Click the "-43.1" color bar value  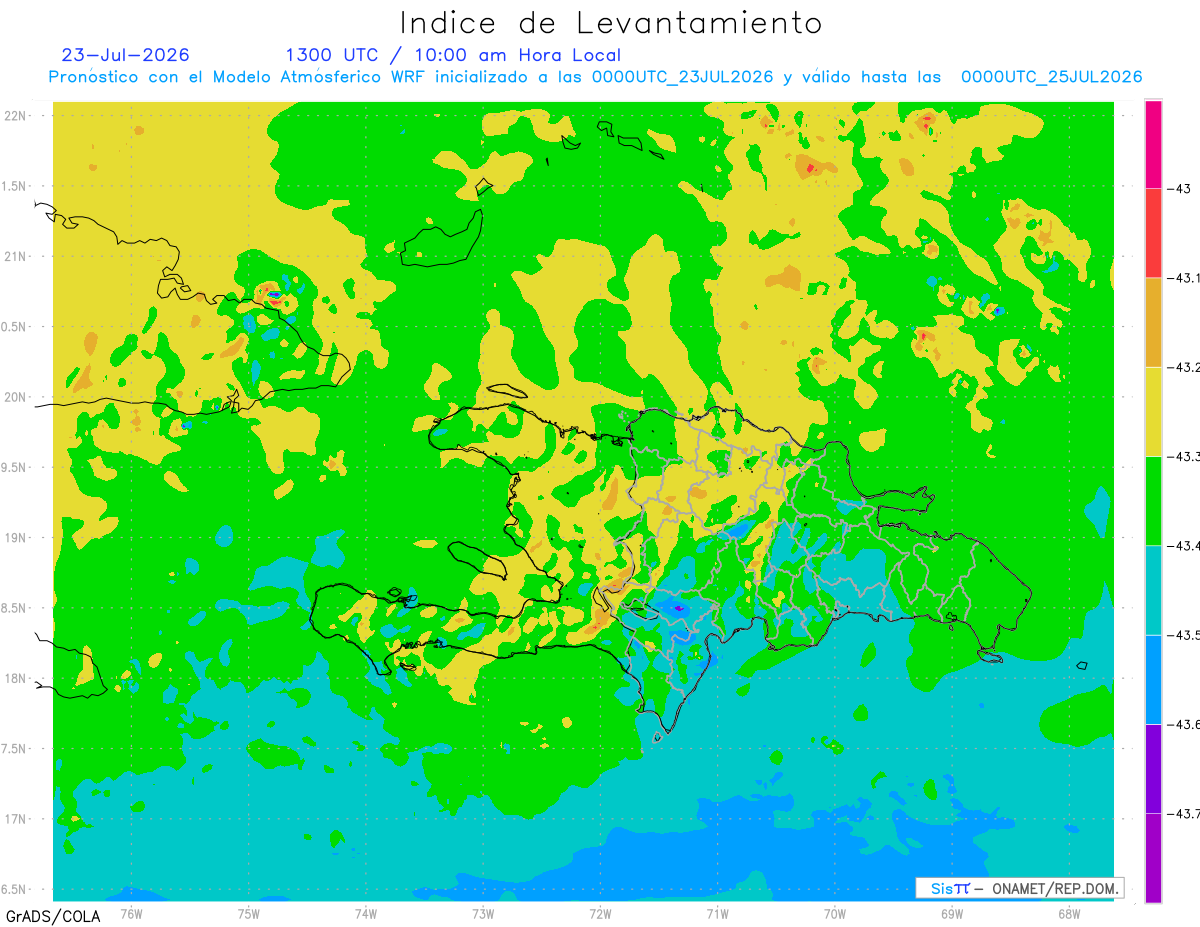tap(1183, 278)
